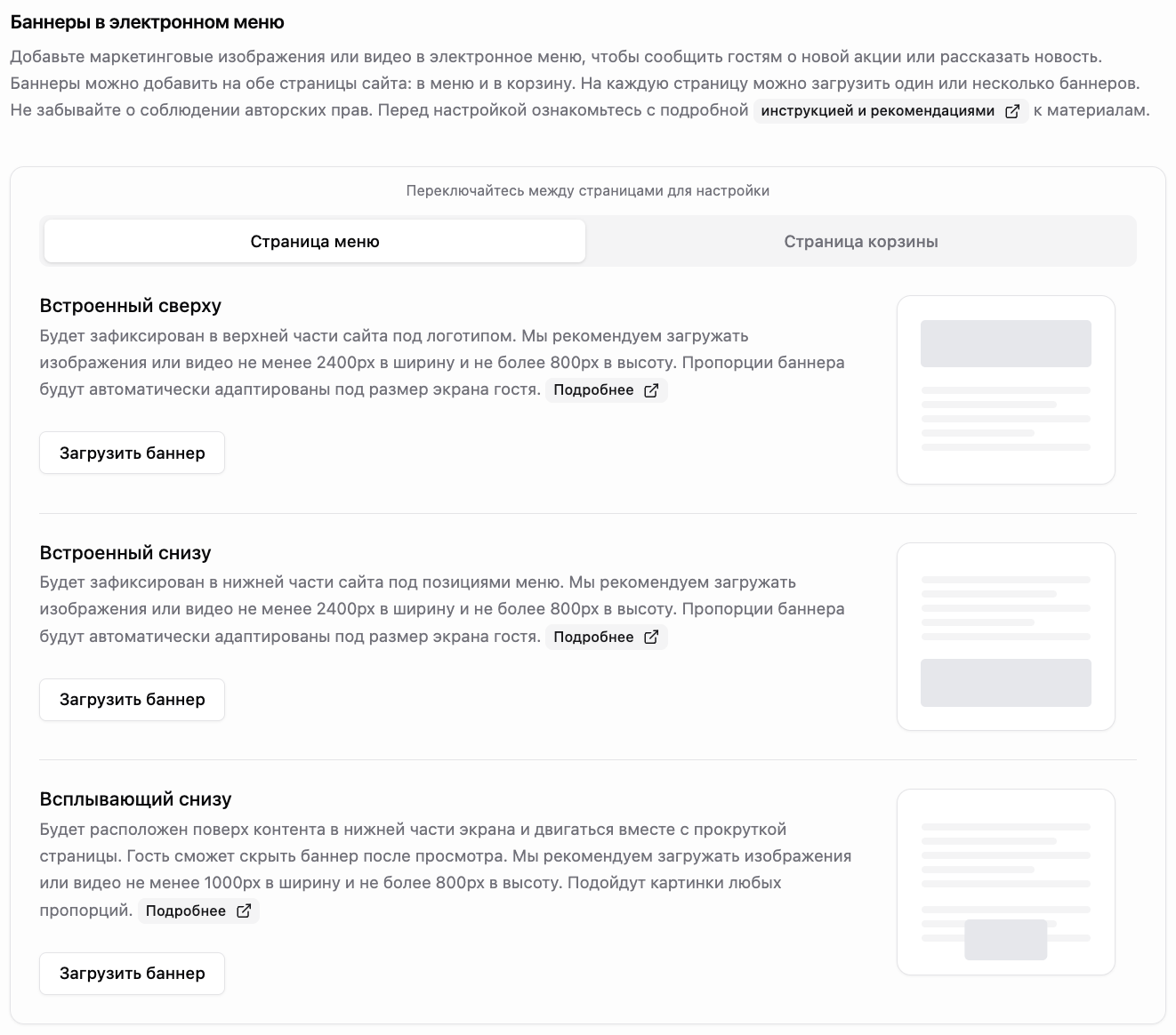Click external icon beside 'Подробнее' in Встроенный снизу
The image size is (1176, 1035).
pyautogui.click(x=651, y=637)
